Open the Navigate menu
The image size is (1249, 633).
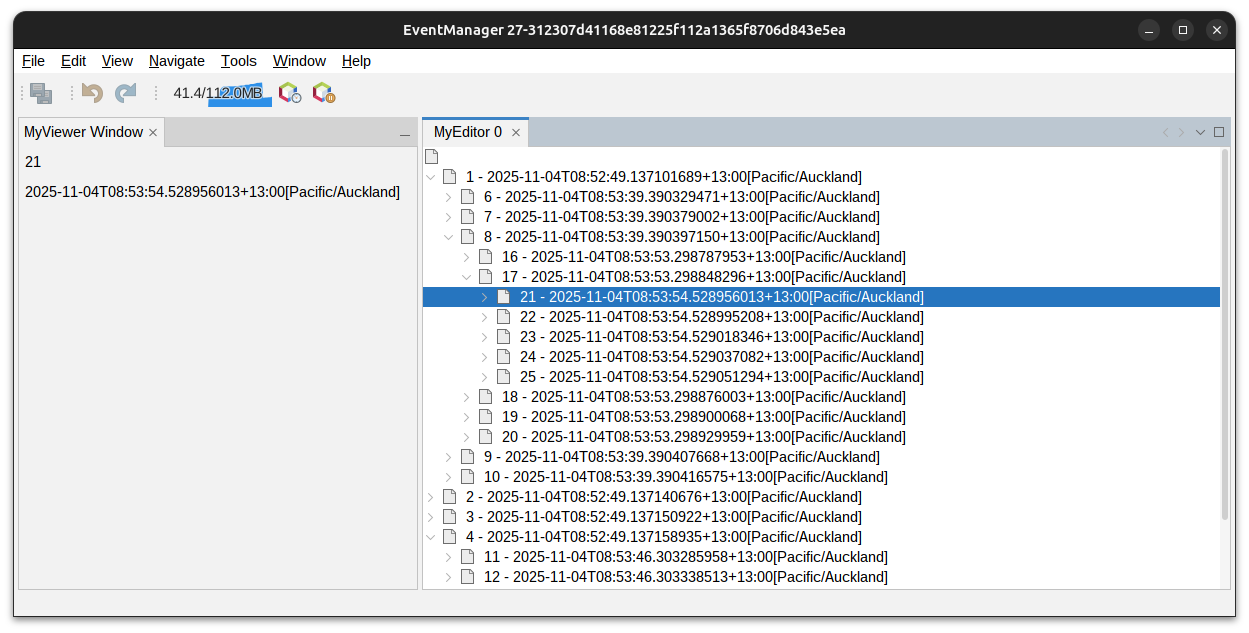coord(176,61)
